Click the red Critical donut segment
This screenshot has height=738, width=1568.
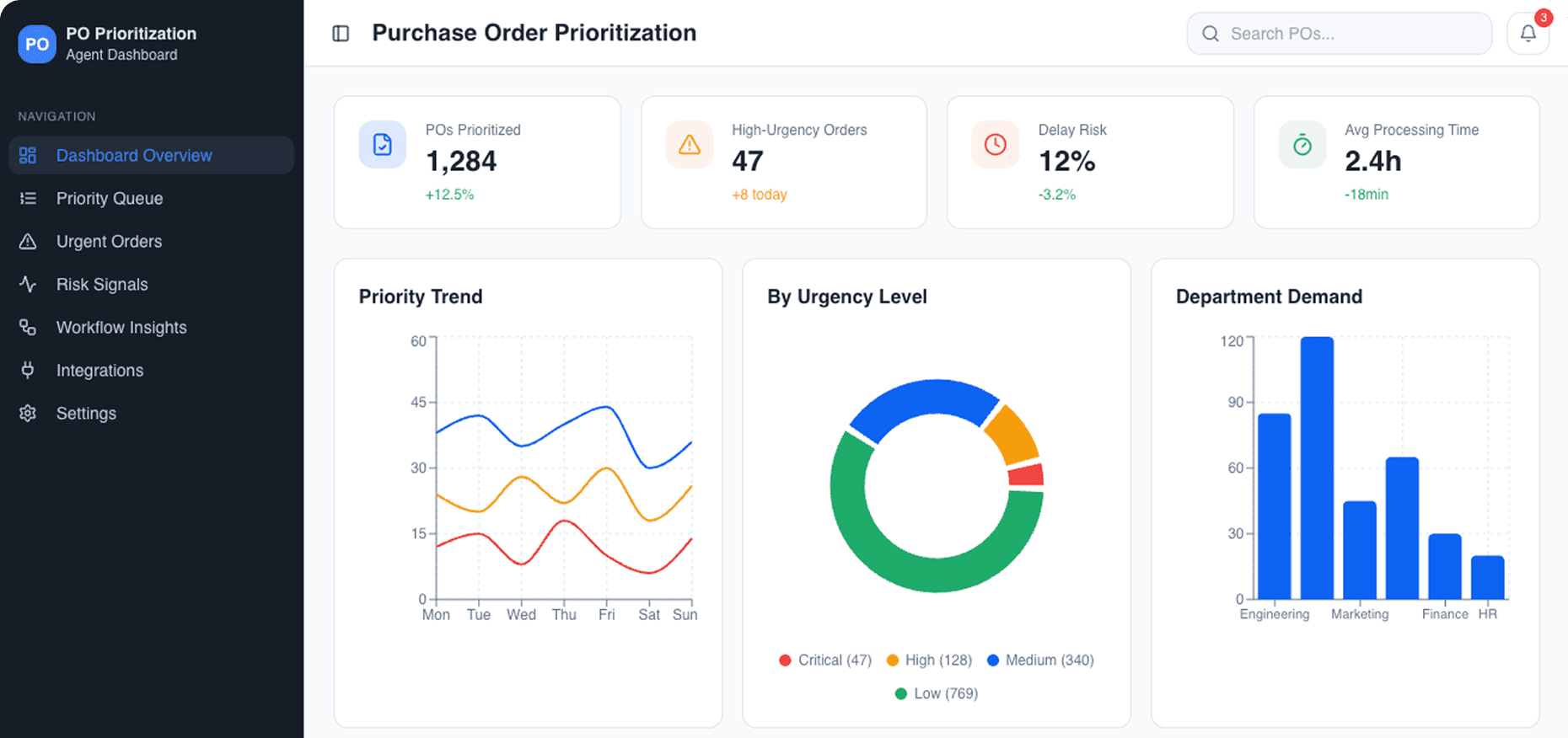(x=1027, y=475)
